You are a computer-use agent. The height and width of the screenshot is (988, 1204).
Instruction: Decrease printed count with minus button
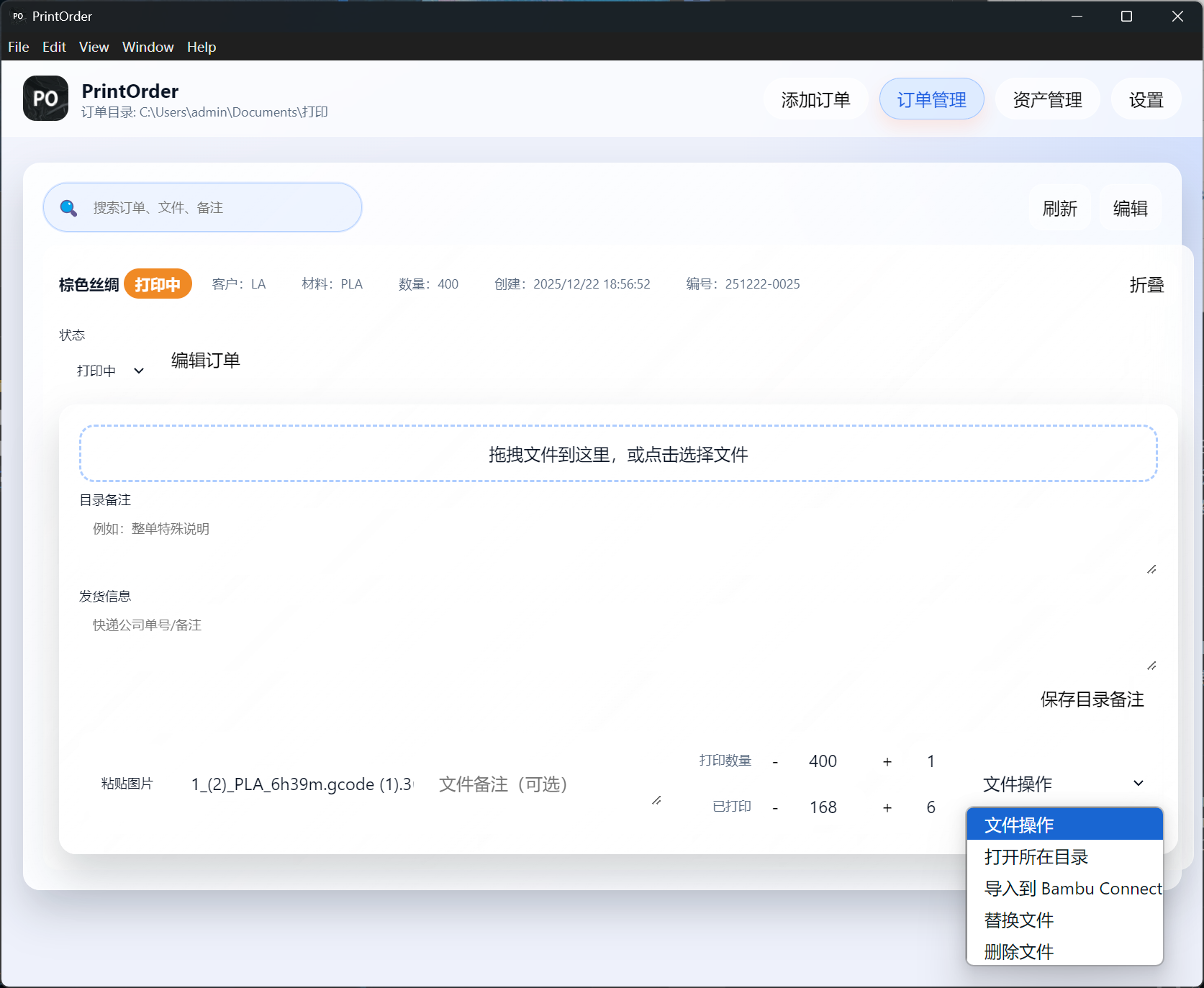775,807
